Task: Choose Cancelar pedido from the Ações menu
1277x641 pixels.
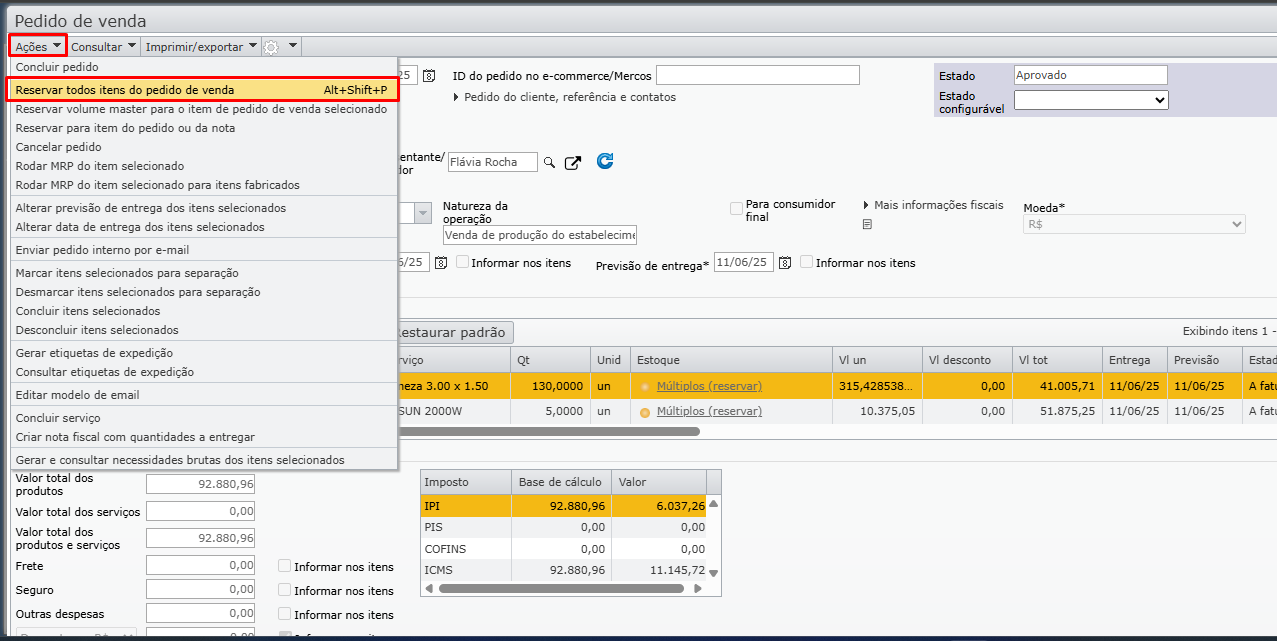Action: point(58,147)
